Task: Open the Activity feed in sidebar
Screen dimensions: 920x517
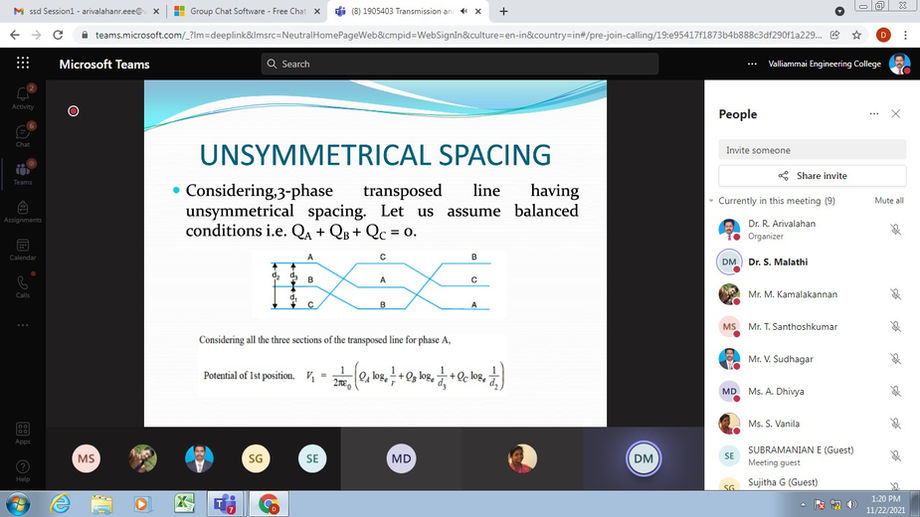Action: point(23,97)
